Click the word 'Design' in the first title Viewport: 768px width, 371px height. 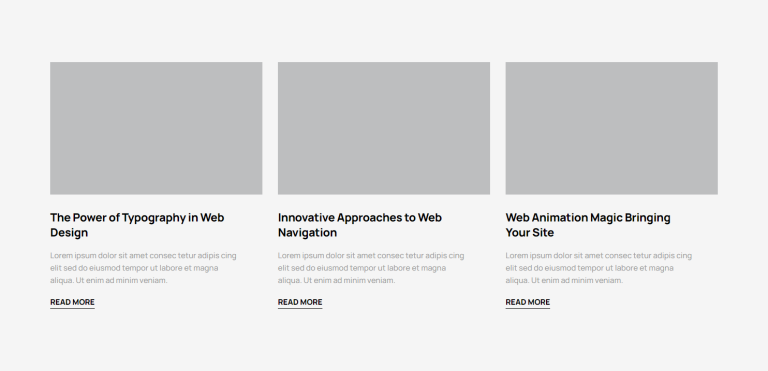69,233
